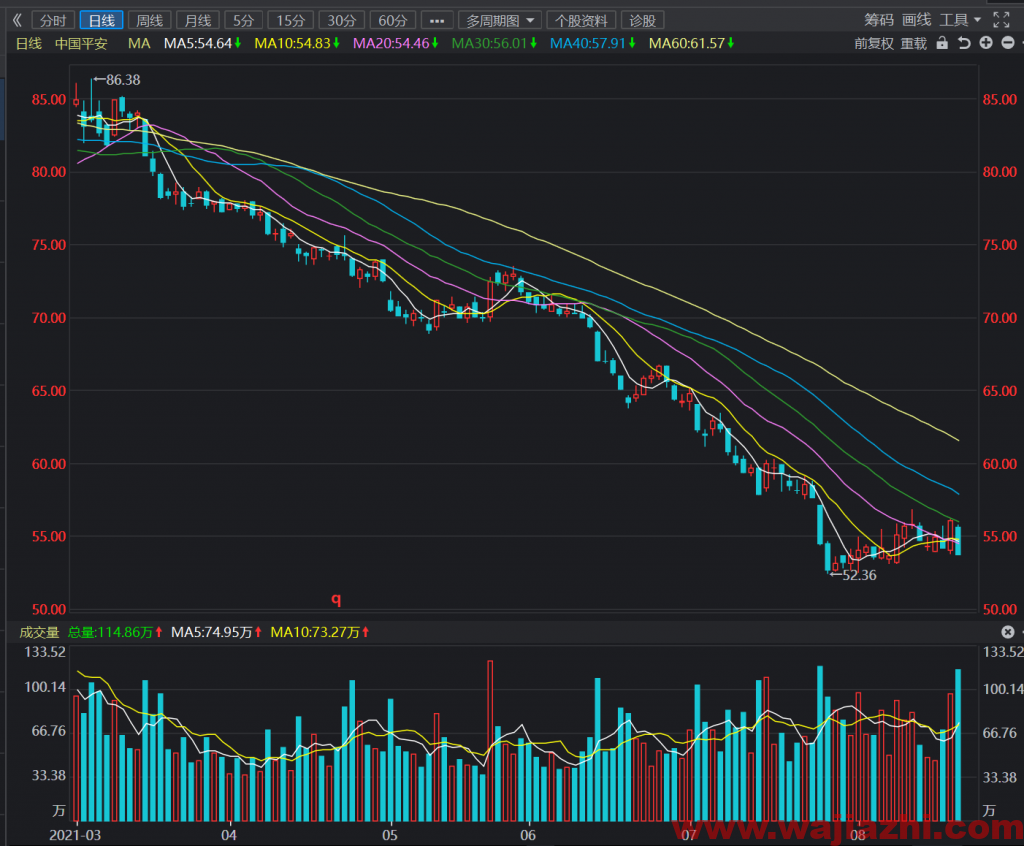Expand the 工具 tools dropdown
The width and height of the screenshot is (1024, 846).
pyautogui.click(x=960, y=20)
